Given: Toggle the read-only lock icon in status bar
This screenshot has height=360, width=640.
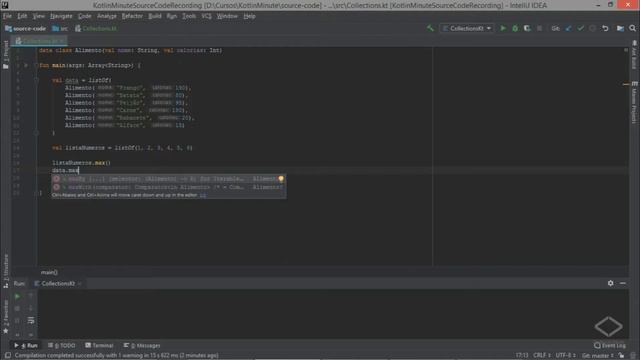Looking at the screenshot, I should [x=621, y=356].
